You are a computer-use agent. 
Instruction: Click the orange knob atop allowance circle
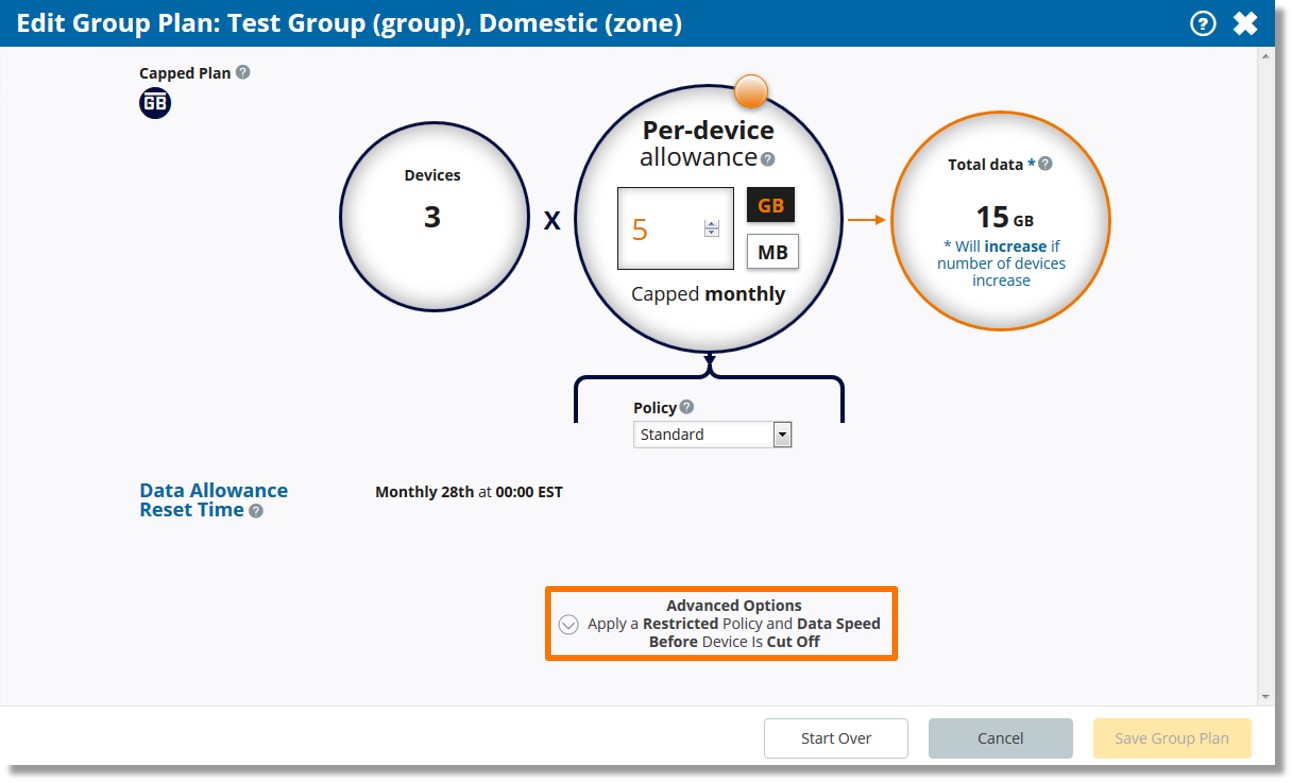751,91
